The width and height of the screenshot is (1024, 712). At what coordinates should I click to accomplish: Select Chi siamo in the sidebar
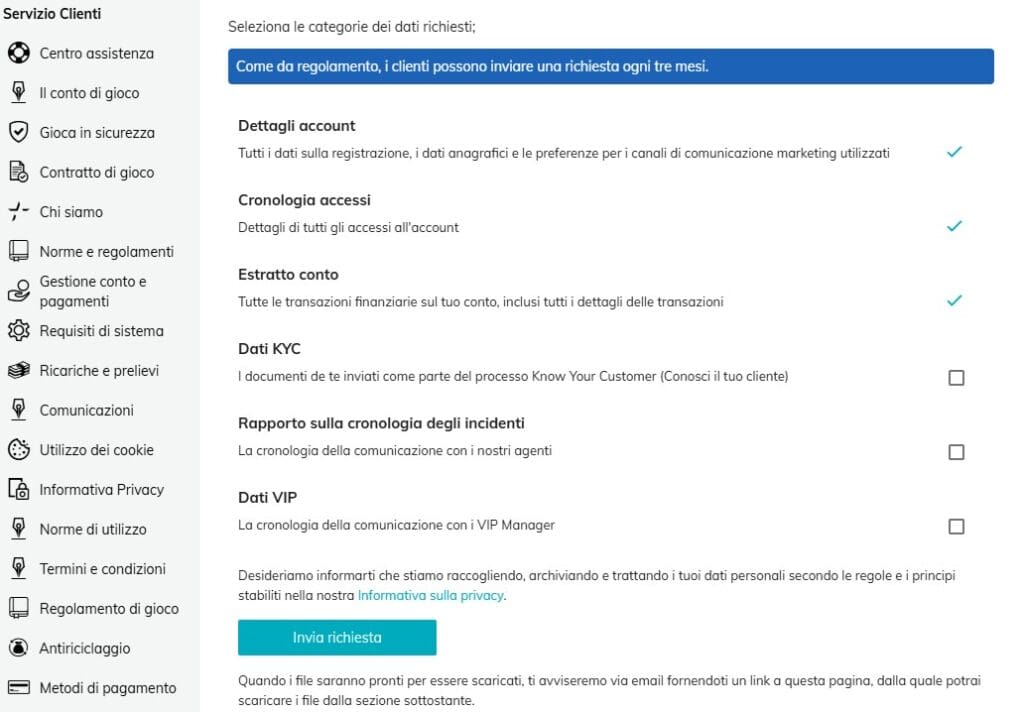[71, 212]
